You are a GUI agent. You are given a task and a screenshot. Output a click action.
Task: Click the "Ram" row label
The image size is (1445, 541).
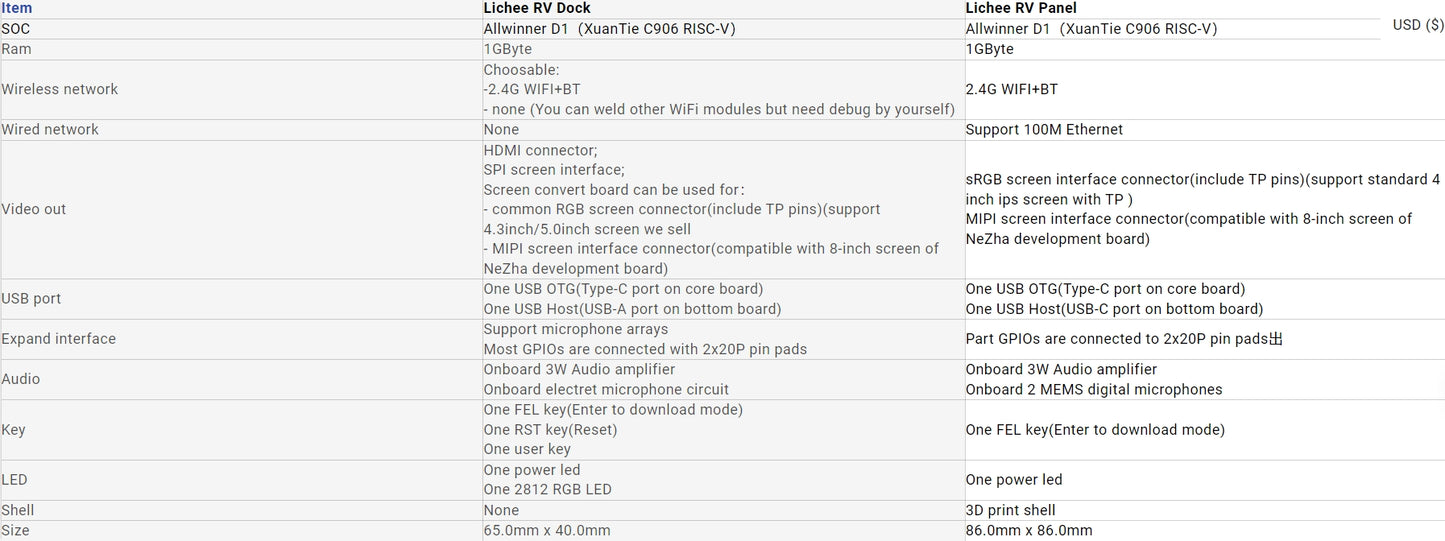pyautogui.click(x=16, y=49)
